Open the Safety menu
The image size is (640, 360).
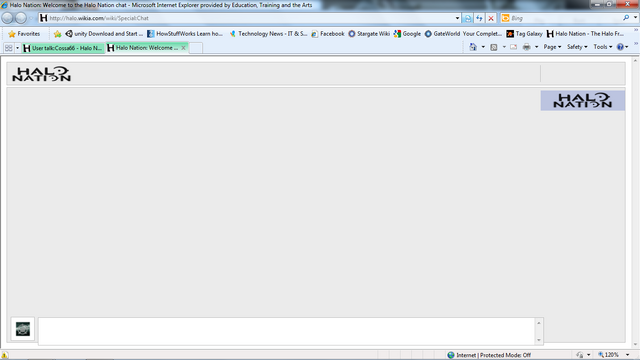tap(577, 47)
